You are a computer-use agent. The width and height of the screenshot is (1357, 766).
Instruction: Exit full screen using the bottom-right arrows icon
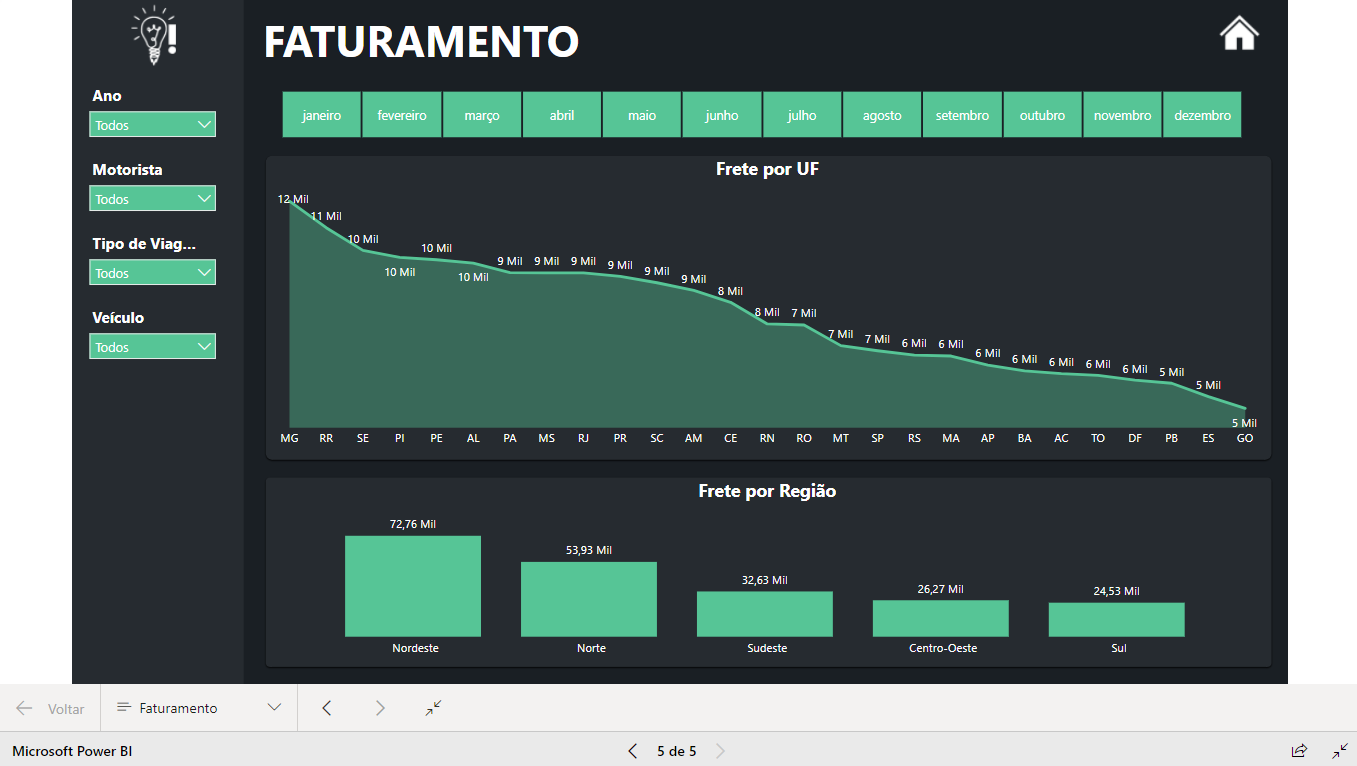[1340, 750]
